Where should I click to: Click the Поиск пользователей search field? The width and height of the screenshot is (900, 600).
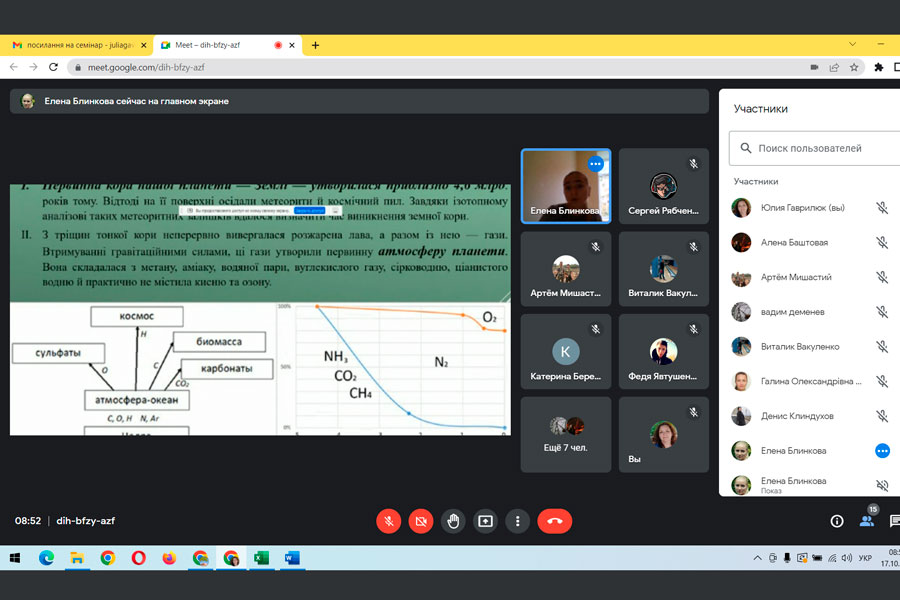[815, 148]
